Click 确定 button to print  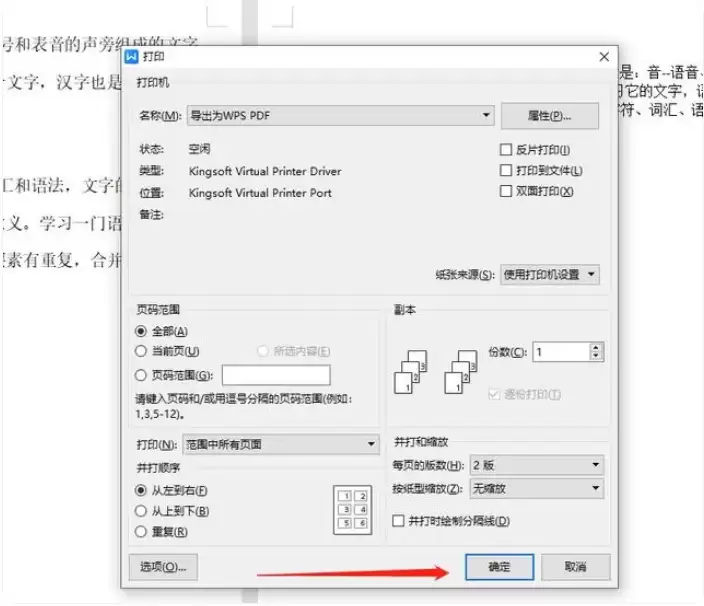[x=500, y=567]
